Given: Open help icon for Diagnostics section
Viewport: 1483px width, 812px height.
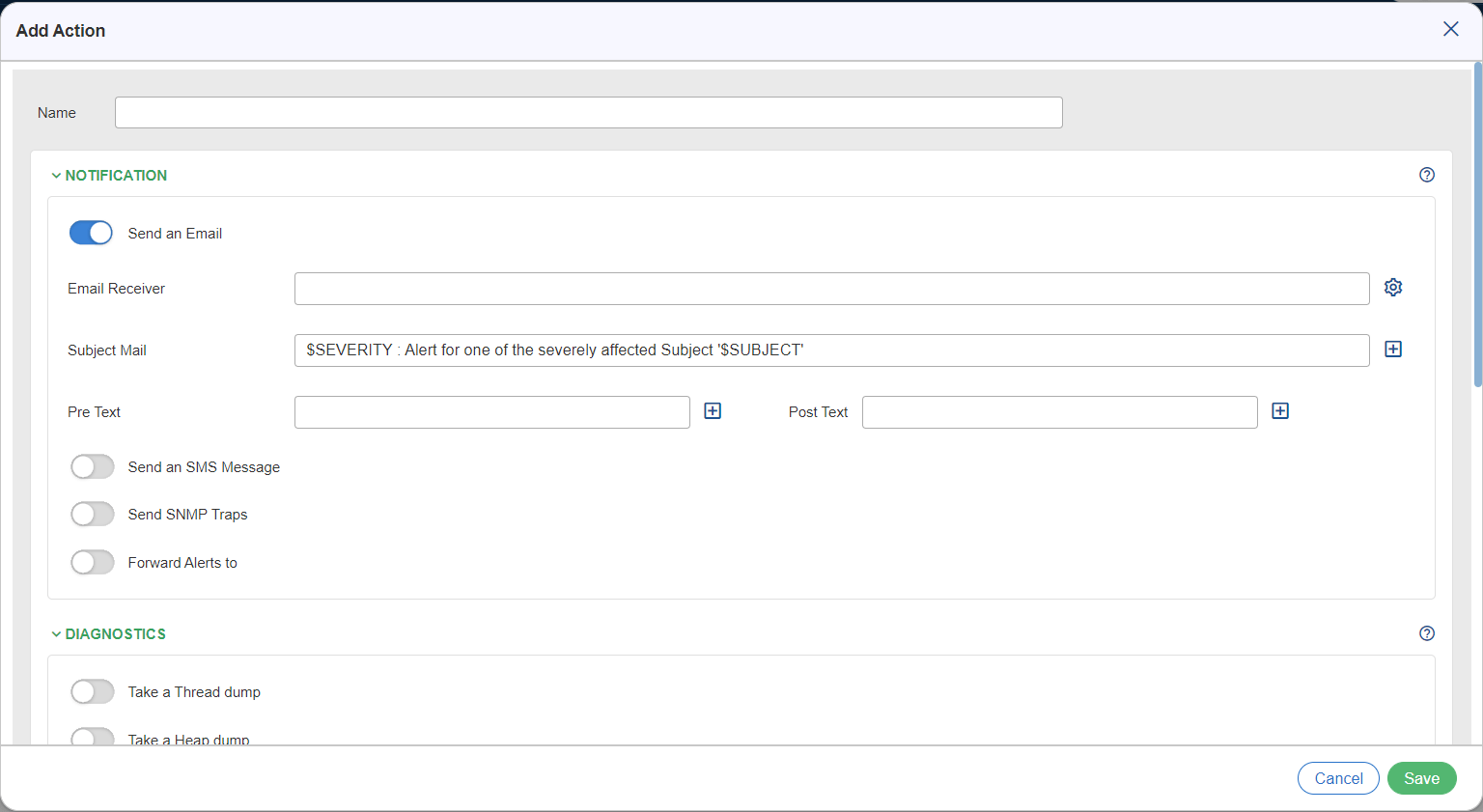Looking at the screenshot, I should [x=1427, y=633].
